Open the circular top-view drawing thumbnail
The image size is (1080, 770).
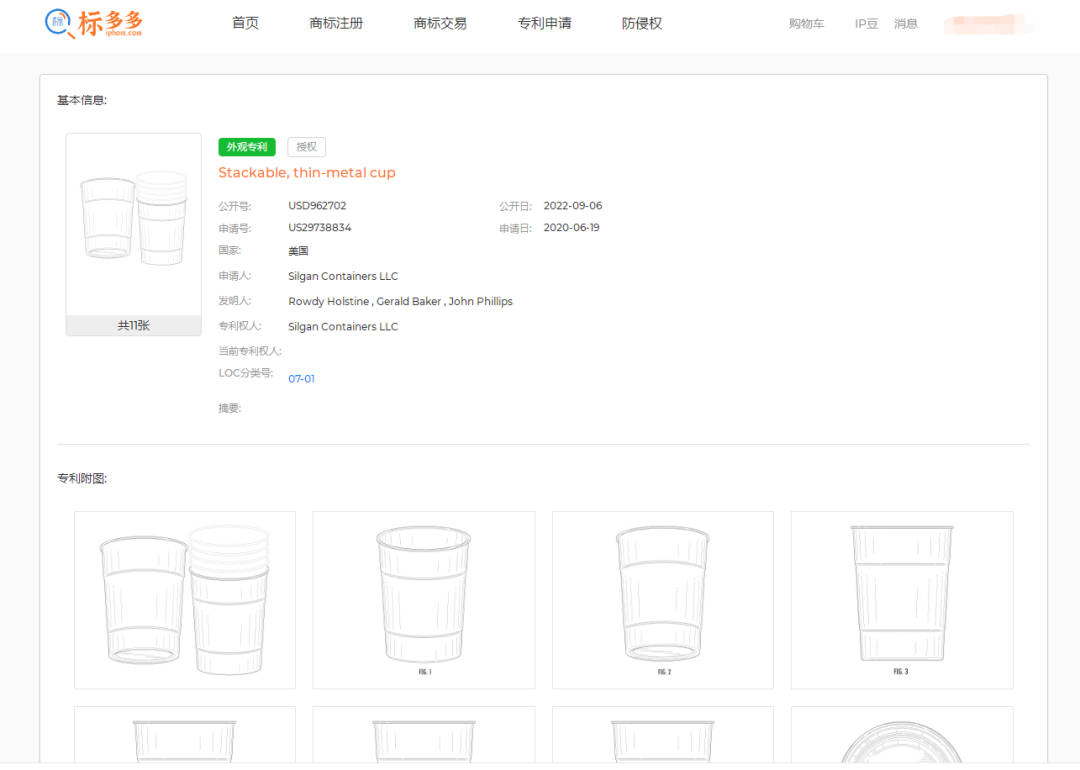pyautogui.click(x=902, y=735)
